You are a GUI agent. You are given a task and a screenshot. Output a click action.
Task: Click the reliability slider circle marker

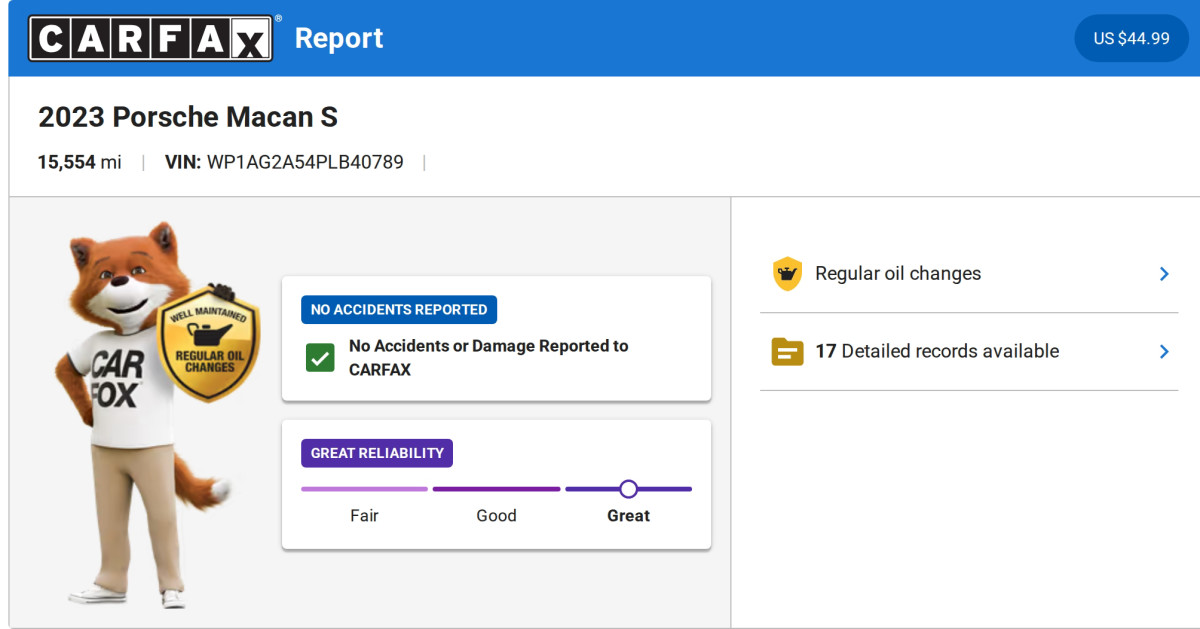628,489
